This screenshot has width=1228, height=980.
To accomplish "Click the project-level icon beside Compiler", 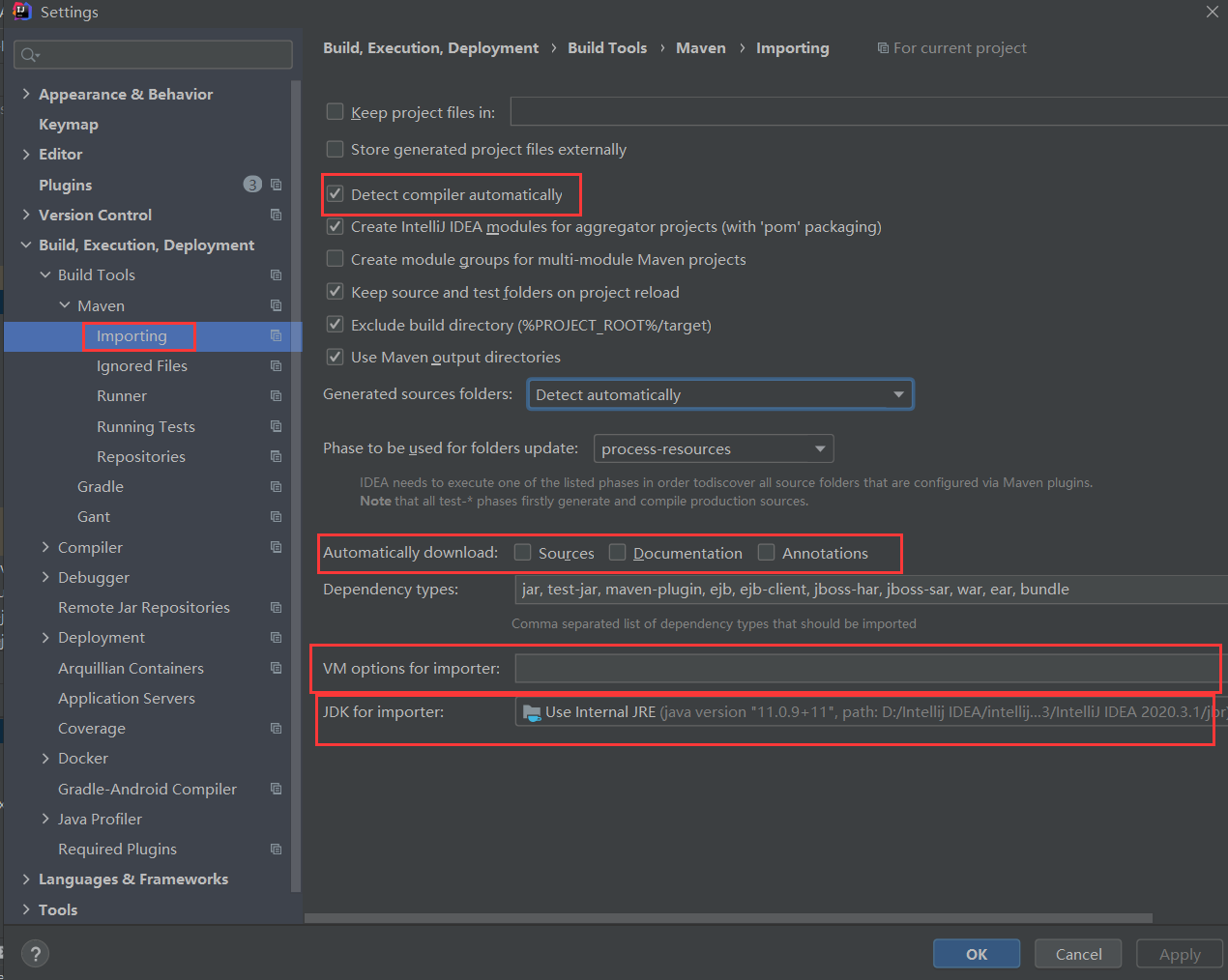I will coord(277,547).
